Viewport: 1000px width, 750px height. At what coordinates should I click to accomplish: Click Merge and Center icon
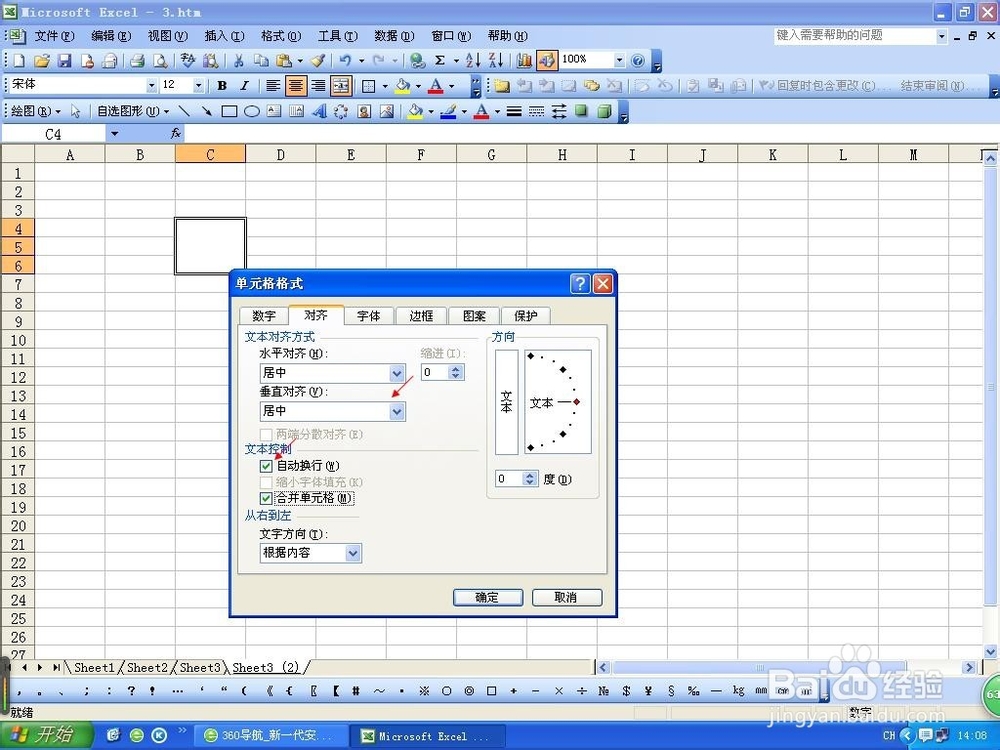[341, 85]
